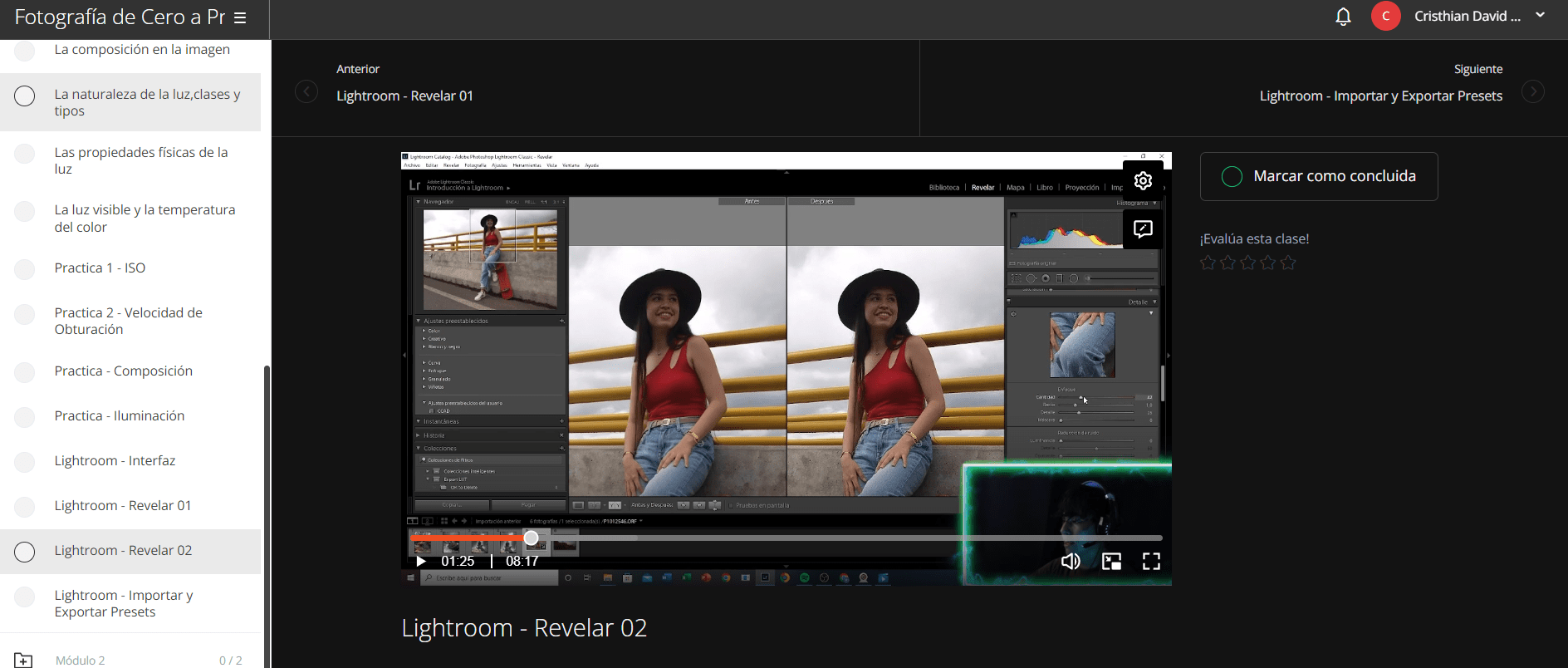The height and width of the screenshot is (668, 1568).
Task: Go to next lesson arrow
Action: click(1532, 91)
